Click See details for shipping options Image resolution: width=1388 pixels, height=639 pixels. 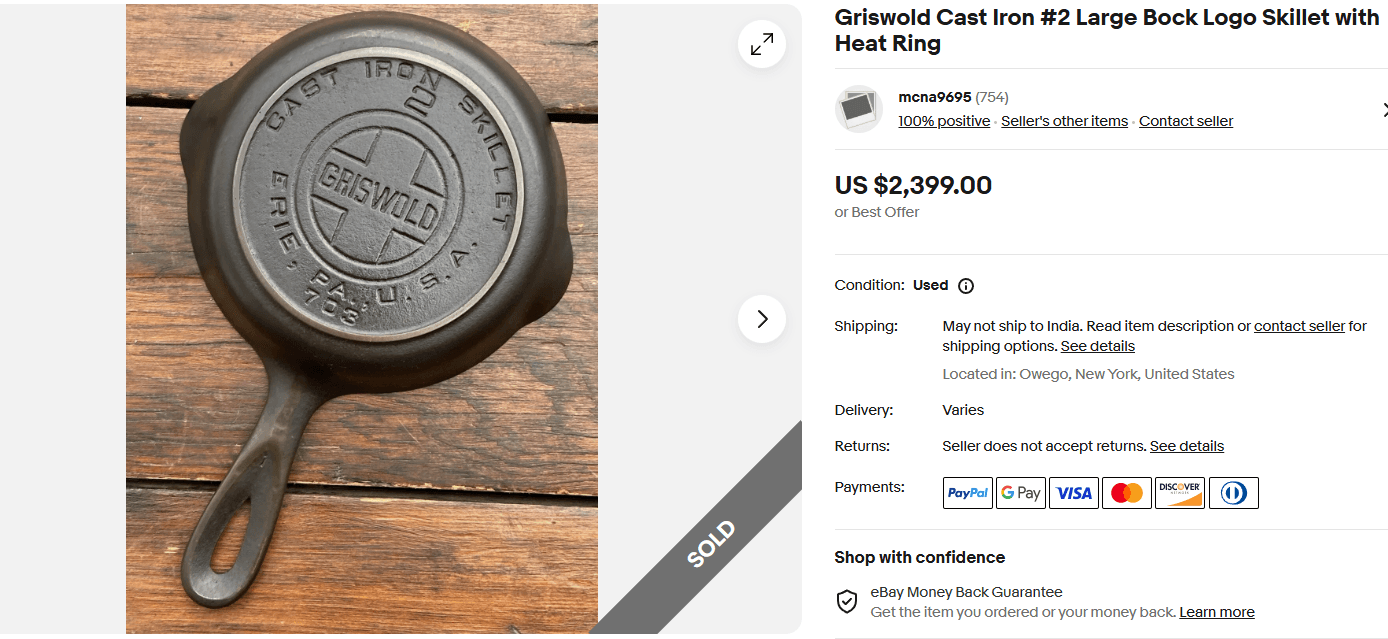(1097, 345)
